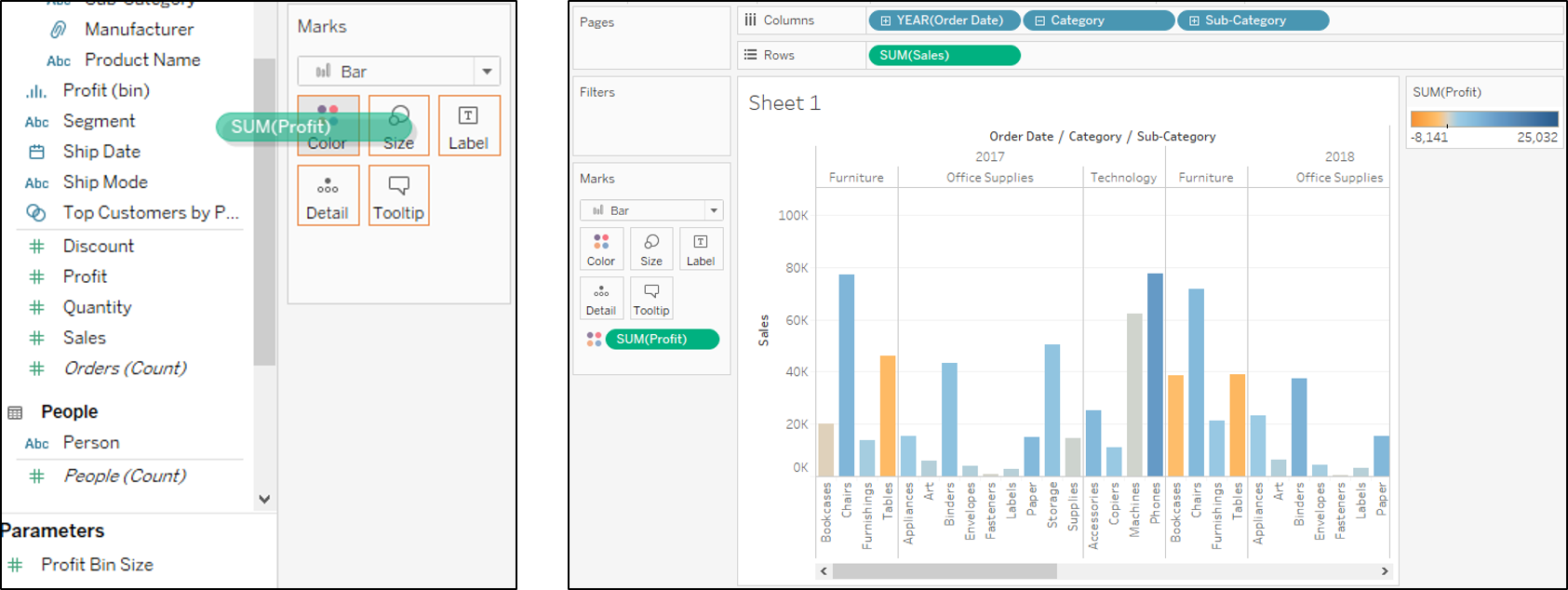1568x590 pixels.
Task: Select the SUM(Profit) pill in Marks card
Action: coord(662,339)
